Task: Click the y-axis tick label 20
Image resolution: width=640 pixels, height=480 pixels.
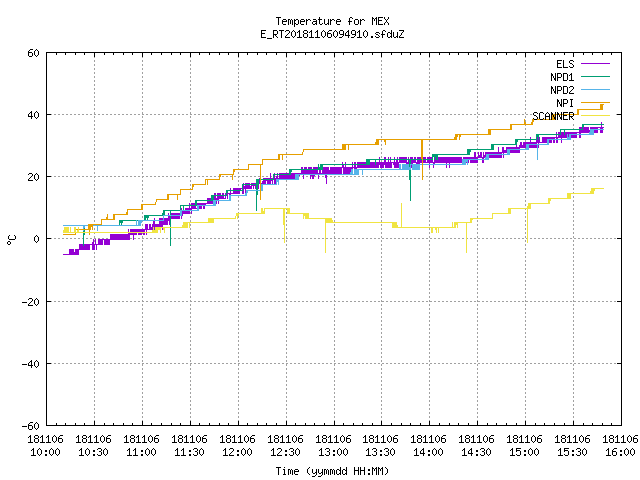Action: point(33,177)
